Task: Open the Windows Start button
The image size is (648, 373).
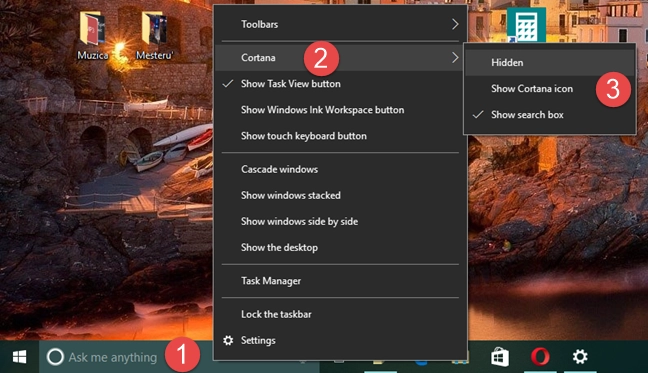Action: pyautogui.click(x=19, y=357)
